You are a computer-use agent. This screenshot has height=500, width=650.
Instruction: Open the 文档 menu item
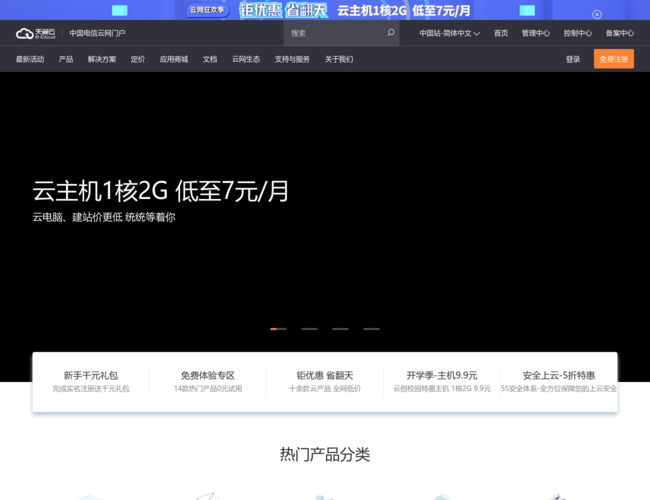pyautogui.click(x=210, y=59)
